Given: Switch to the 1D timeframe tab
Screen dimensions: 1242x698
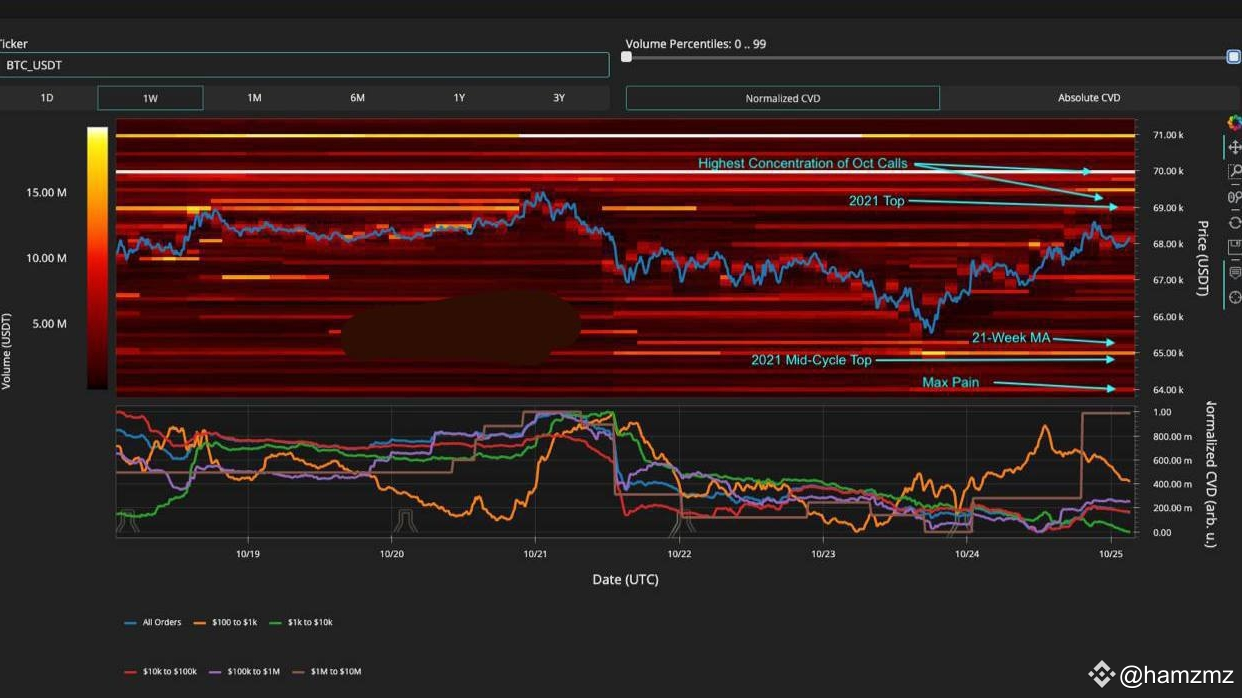Looking at the screenshot, I should (x=47, y=98).
